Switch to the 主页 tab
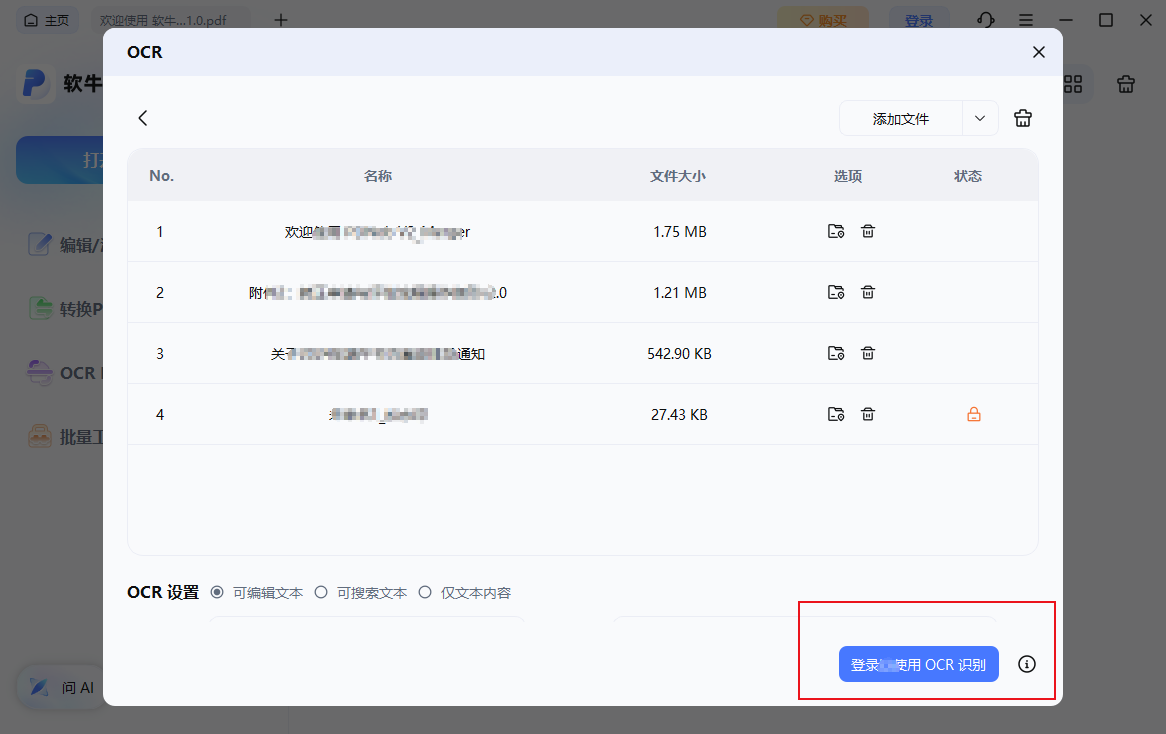This screenshot has width=1166, height=734. pyautogui.click(x=47, y=20)
